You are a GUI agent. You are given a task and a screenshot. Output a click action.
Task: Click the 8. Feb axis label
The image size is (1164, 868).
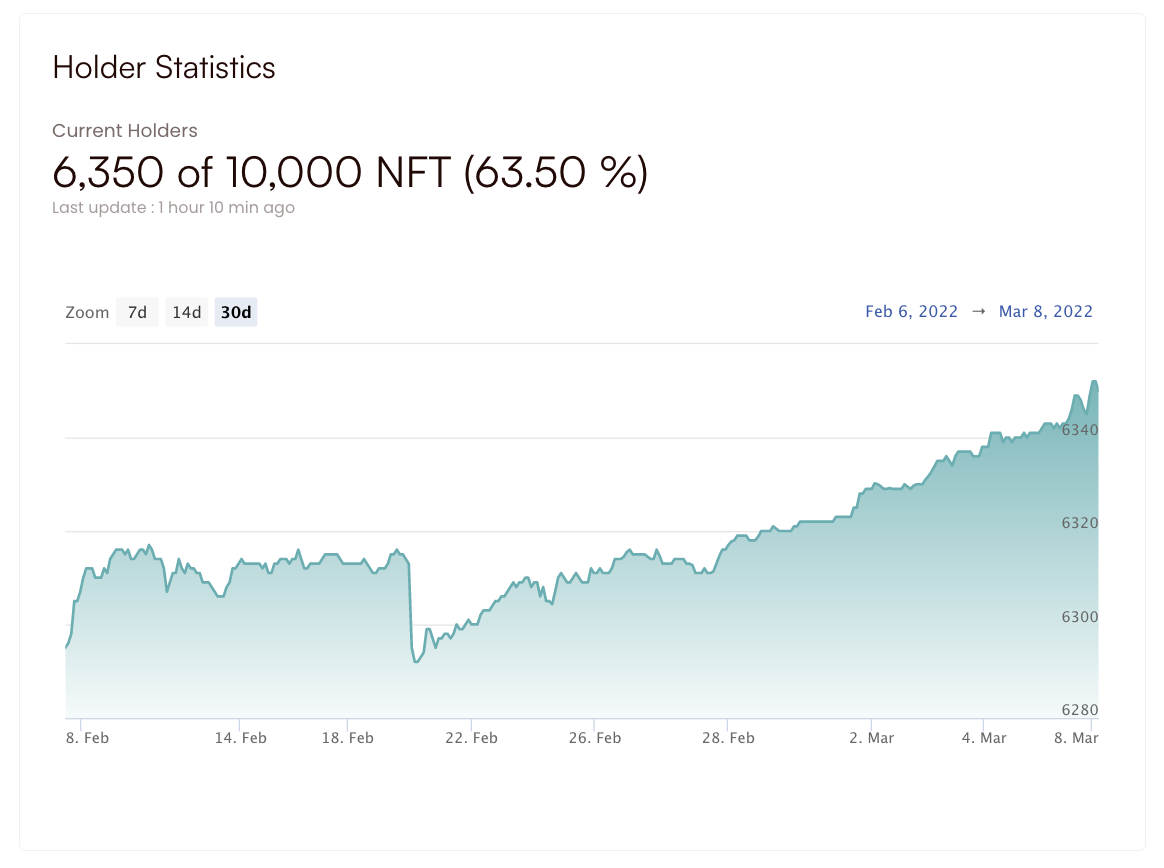(x=88, y=738)
